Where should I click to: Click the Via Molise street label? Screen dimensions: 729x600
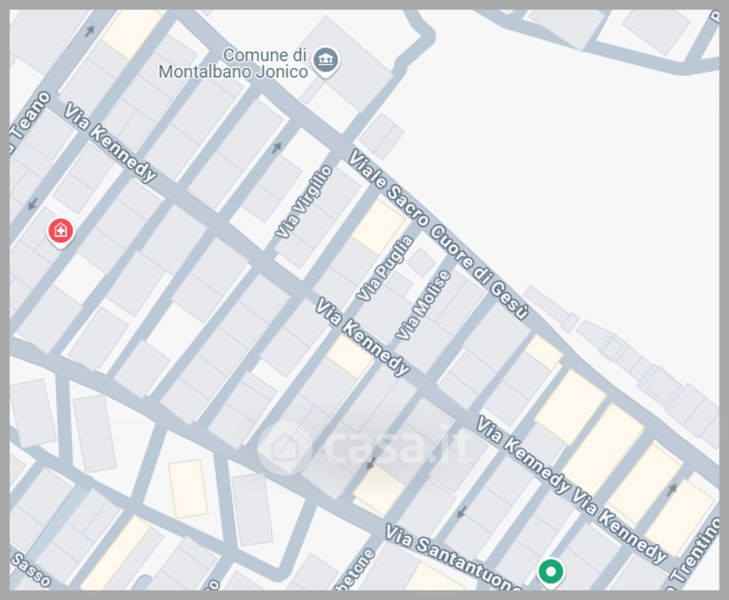pos(424,305)
